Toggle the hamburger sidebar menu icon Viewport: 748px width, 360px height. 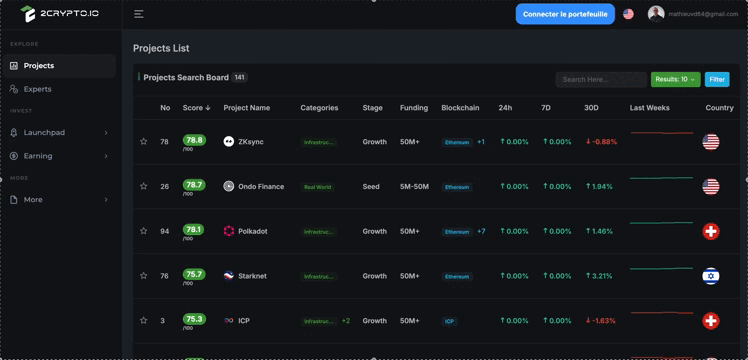[x=139, y=14]
